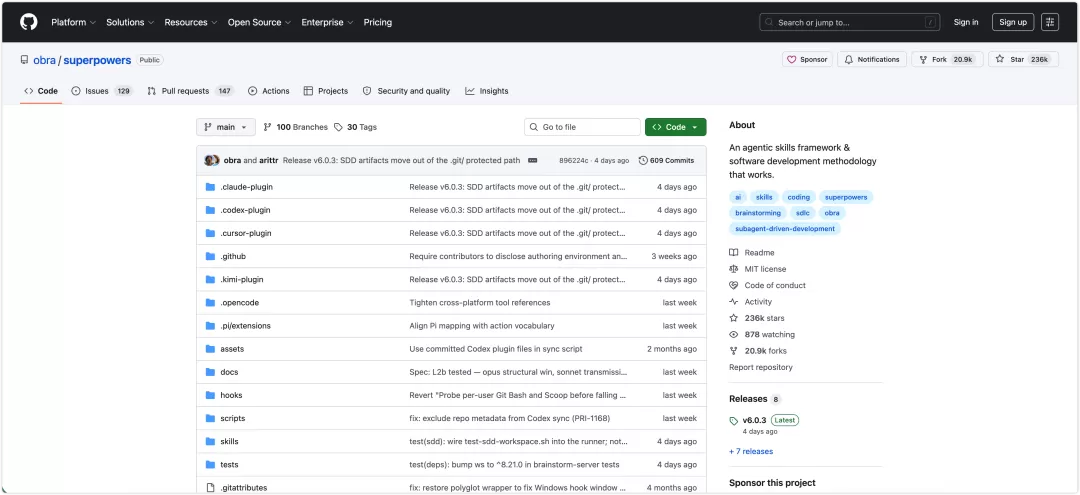Click the scale icon next to MIT license

(x=734, y=269)
